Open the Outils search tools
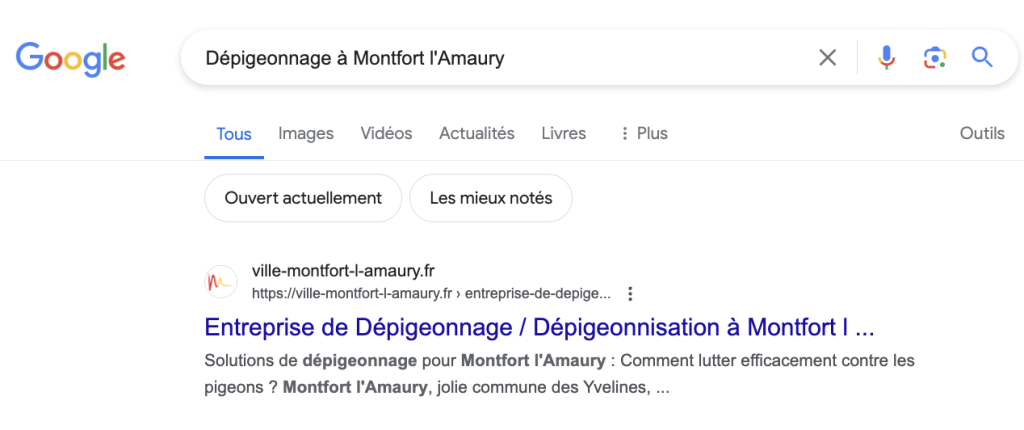Screen dimensions: 1024x430 pos(982,134)
